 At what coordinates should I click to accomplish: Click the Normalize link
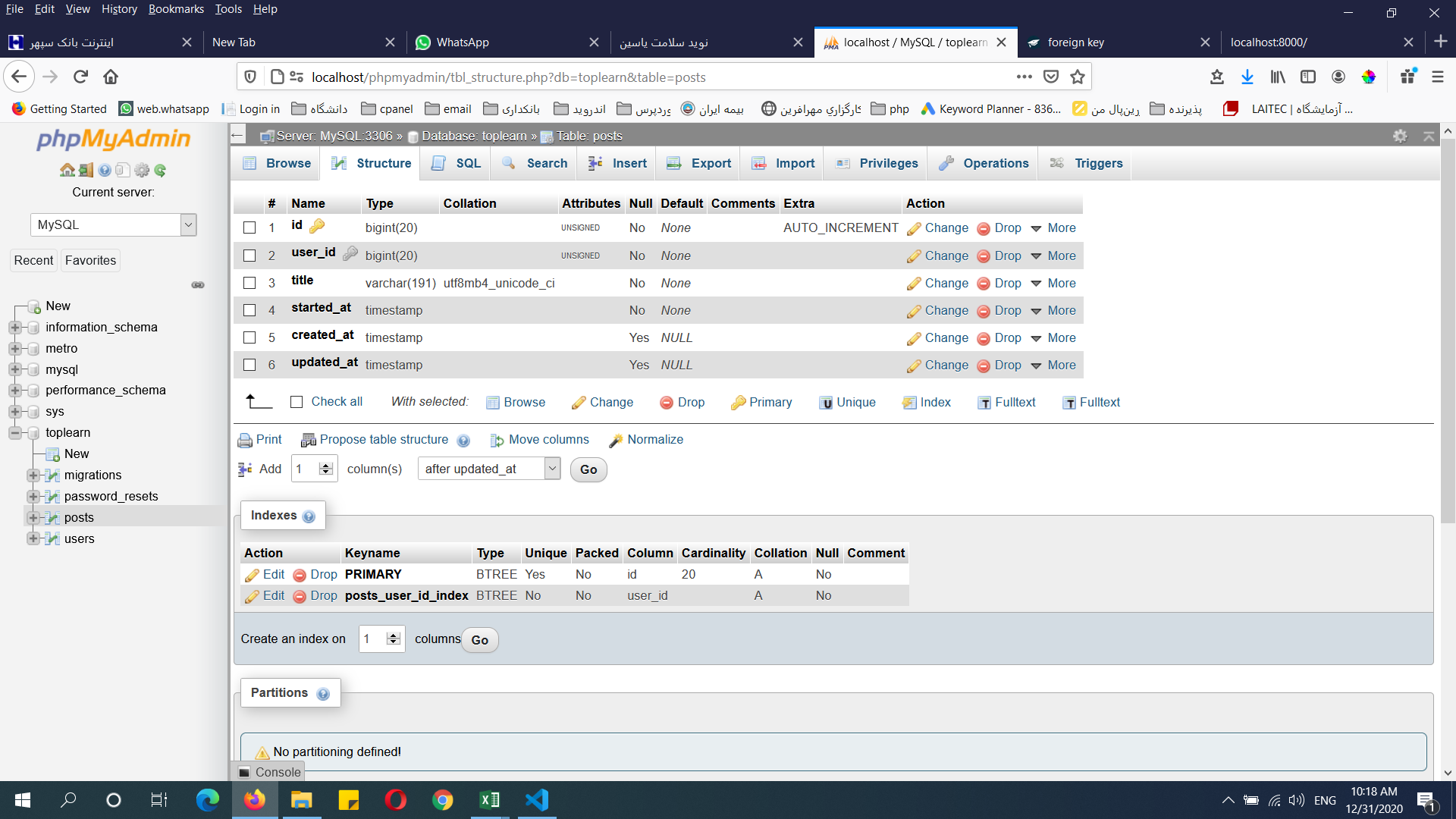(x=646, y=440)
